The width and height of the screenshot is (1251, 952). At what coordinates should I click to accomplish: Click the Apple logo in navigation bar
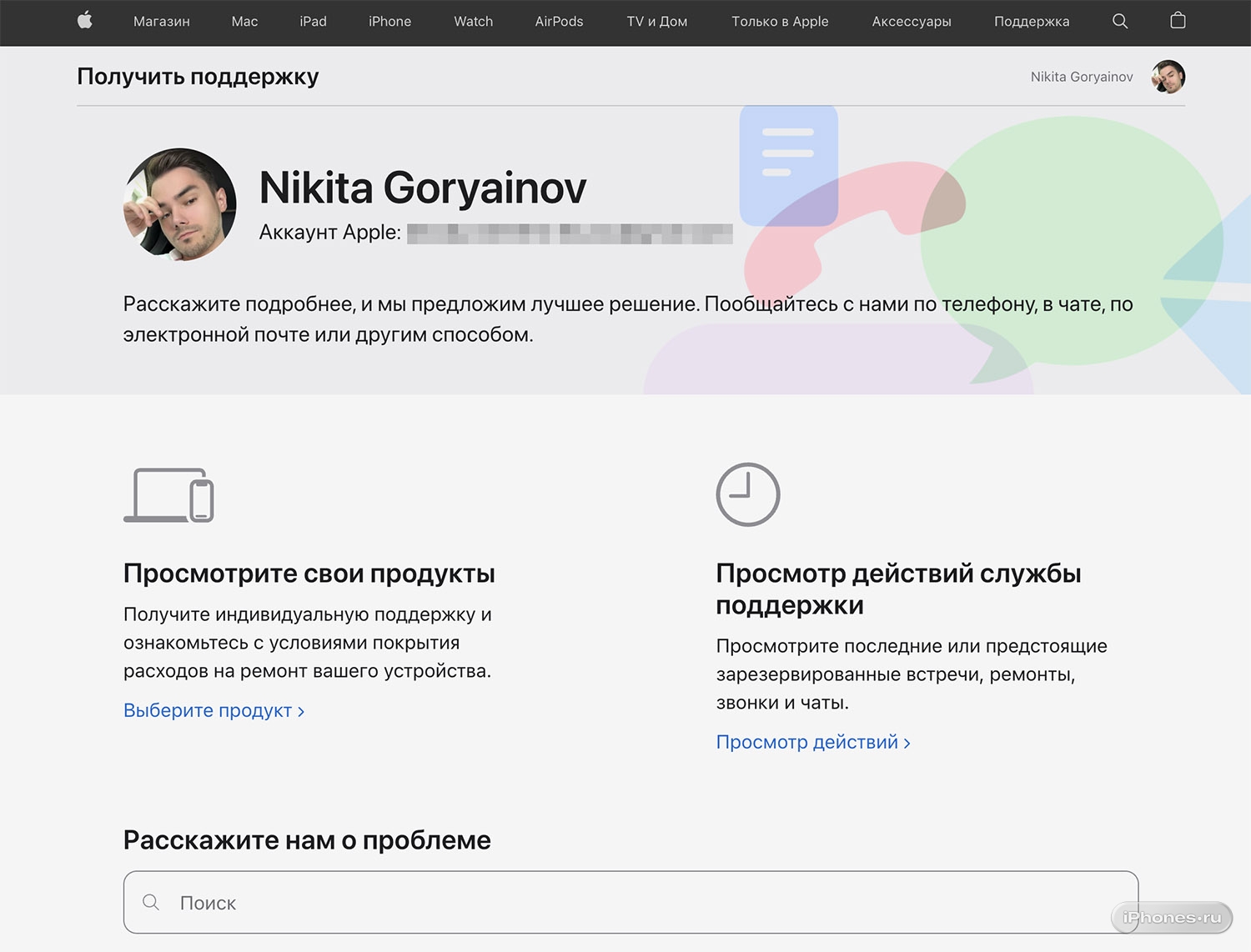coord(85,21)
